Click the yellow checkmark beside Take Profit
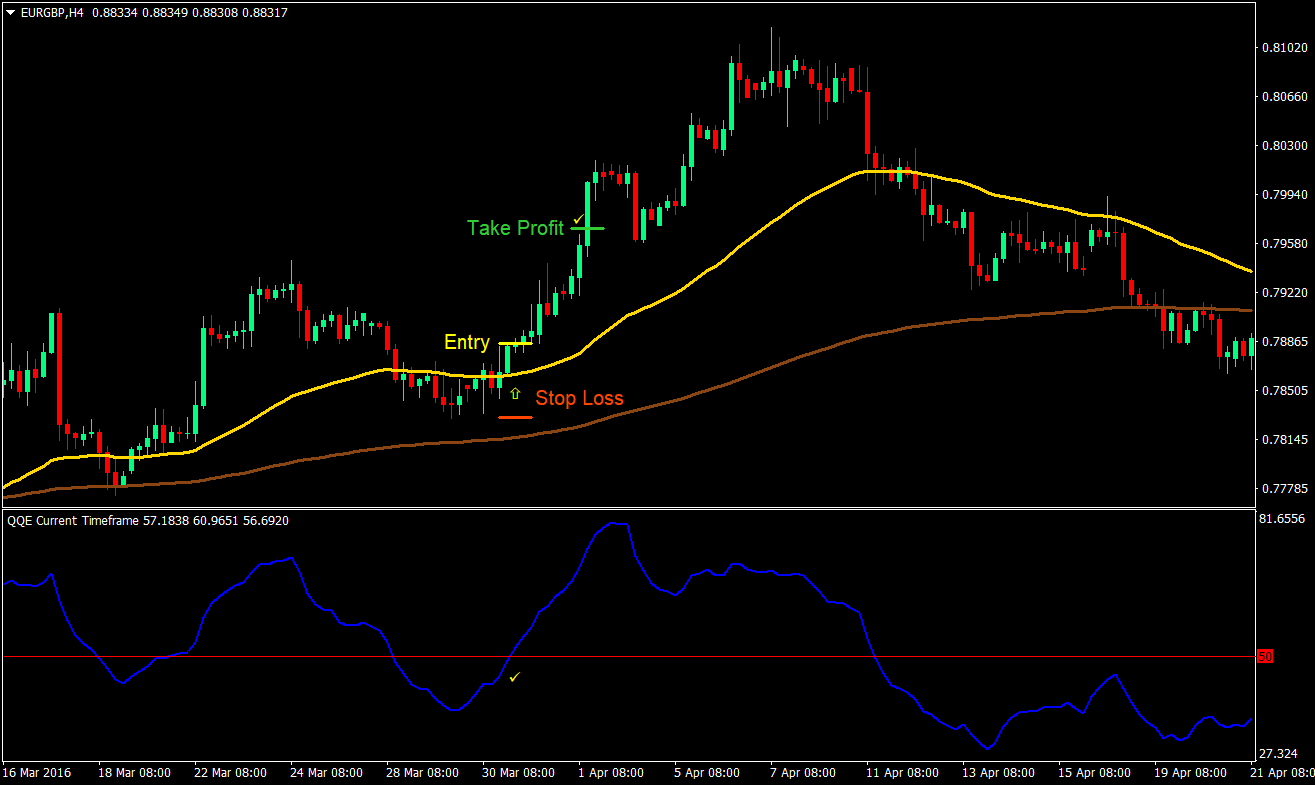This screenshot has width=1315, height=785. pyautogui.click(x=578, y=218)
